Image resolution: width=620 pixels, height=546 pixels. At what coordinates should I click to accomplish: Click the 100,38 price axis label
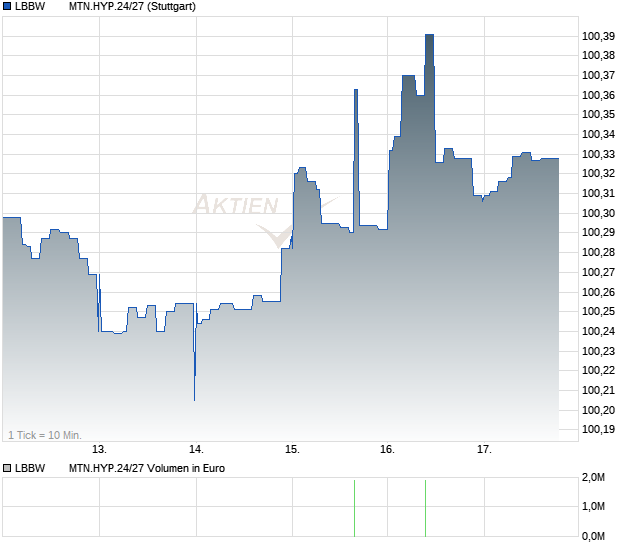598,55
